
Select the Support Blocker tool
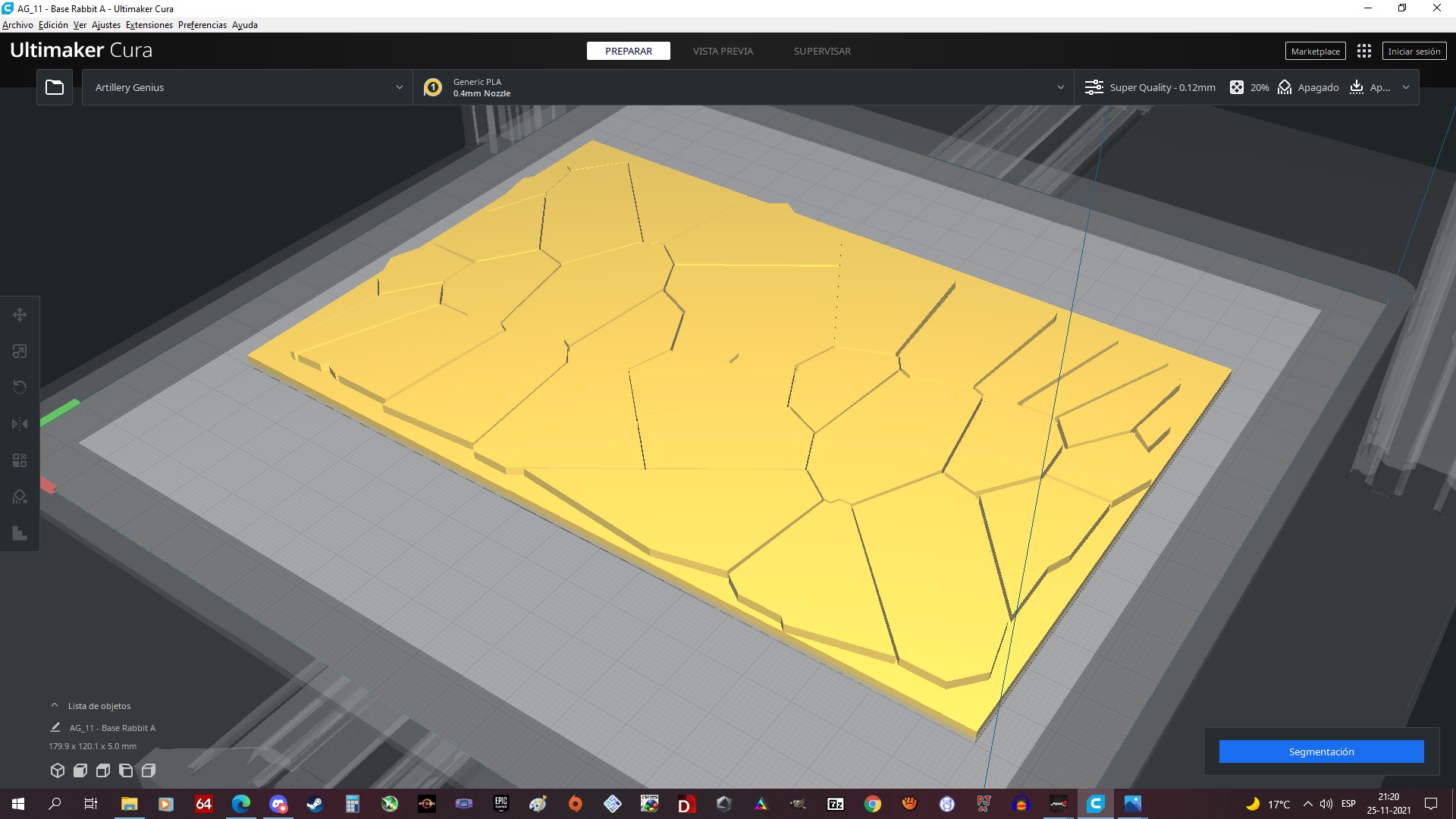[x=20, y=497]
